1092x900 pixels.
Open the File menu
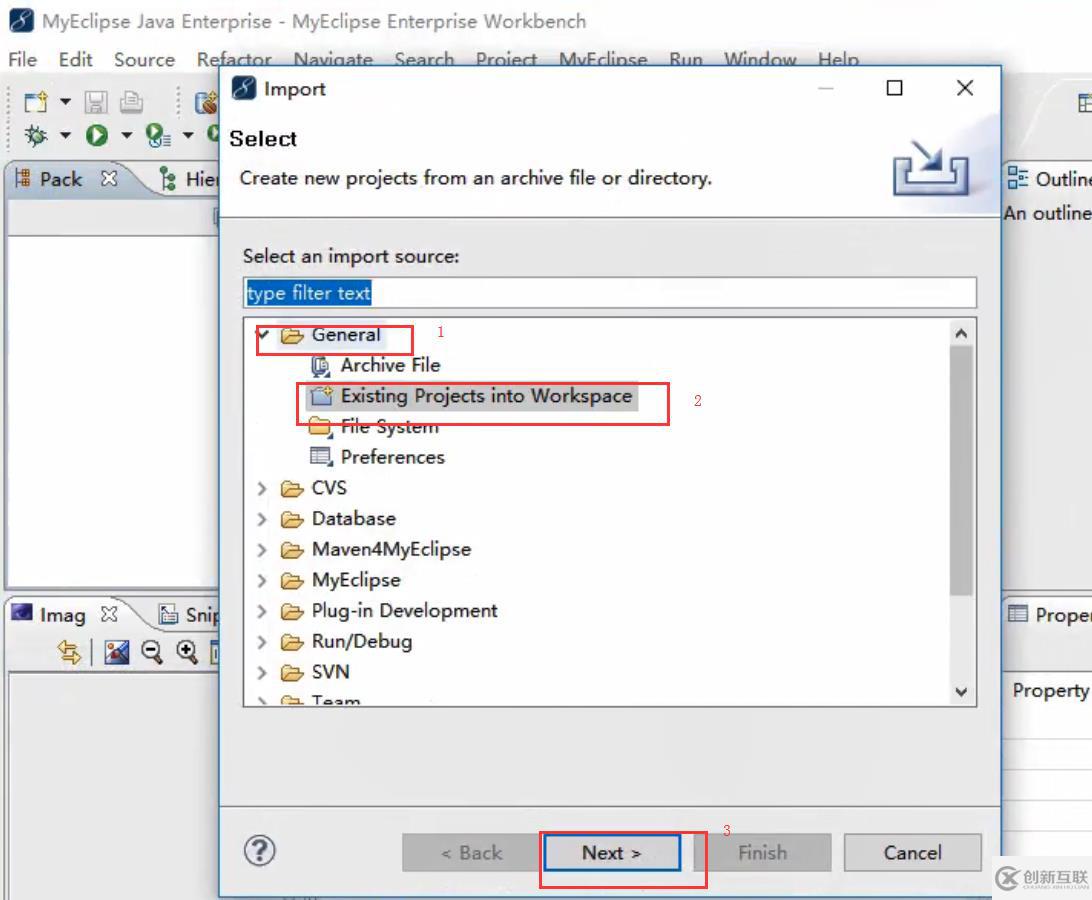point(22,60)
